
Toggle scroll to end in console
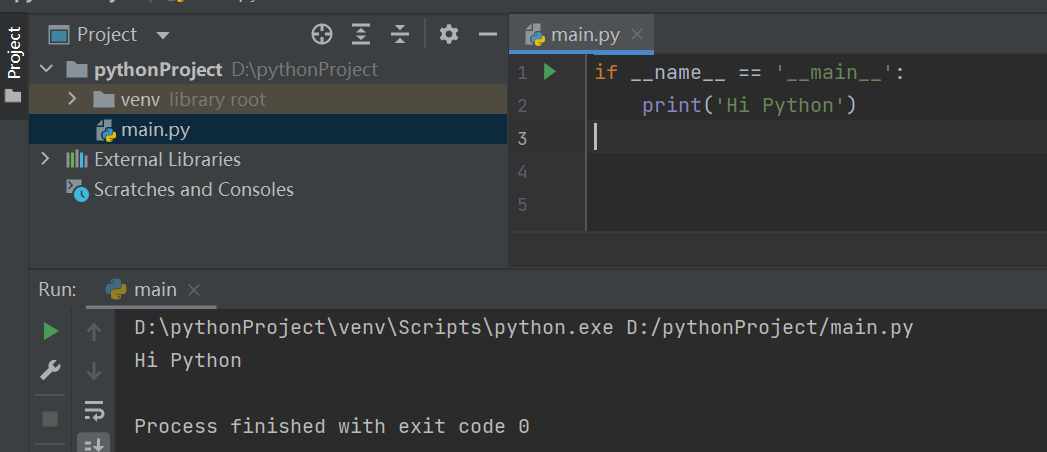(x=94, y=443)
